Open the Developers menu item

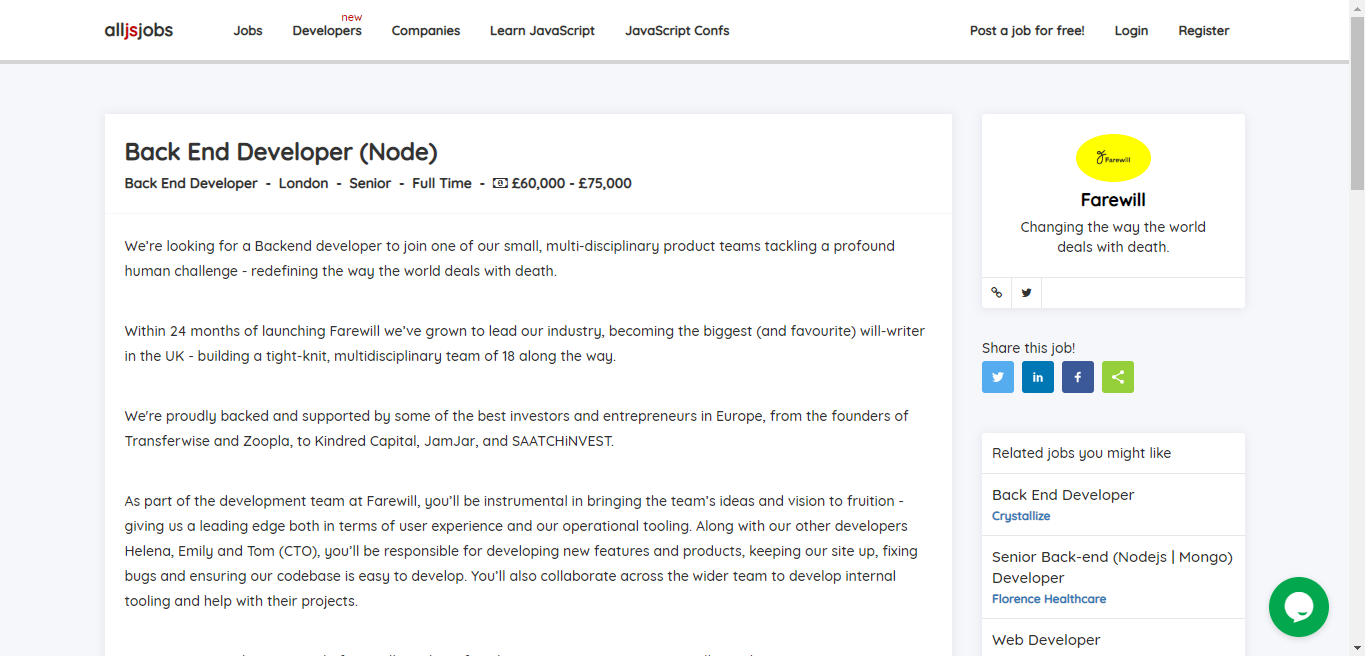327,30
